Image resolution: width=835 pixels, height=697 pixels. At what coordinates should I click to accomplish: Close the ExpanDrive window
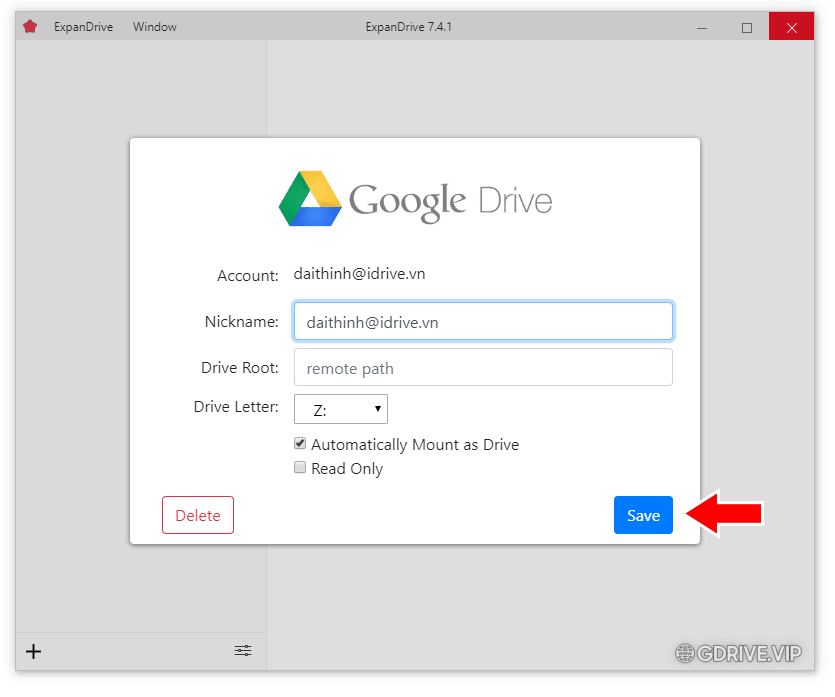click(x=791, y=27)
